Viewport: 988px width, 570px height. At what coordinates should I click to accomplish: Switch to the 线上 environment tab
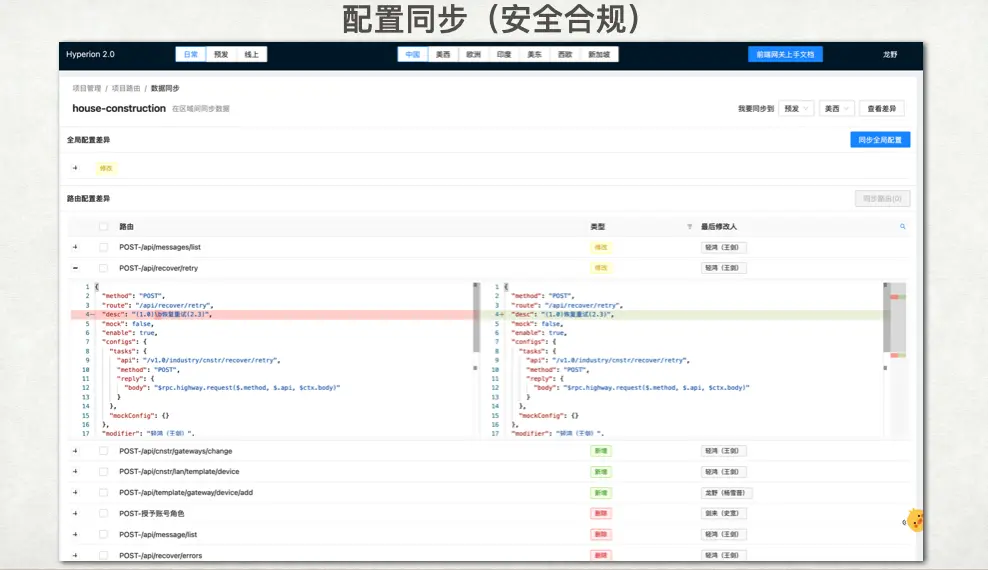pos(251,55)
